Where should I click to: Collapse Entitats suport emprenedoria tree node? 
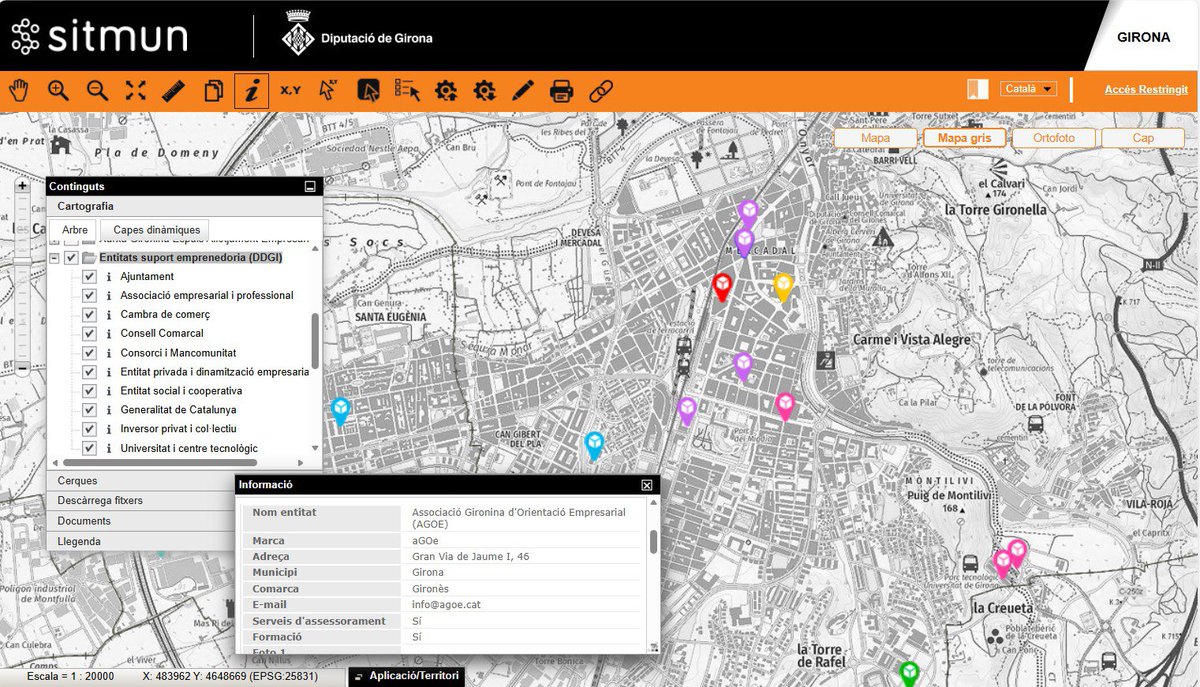coord(54,258)
